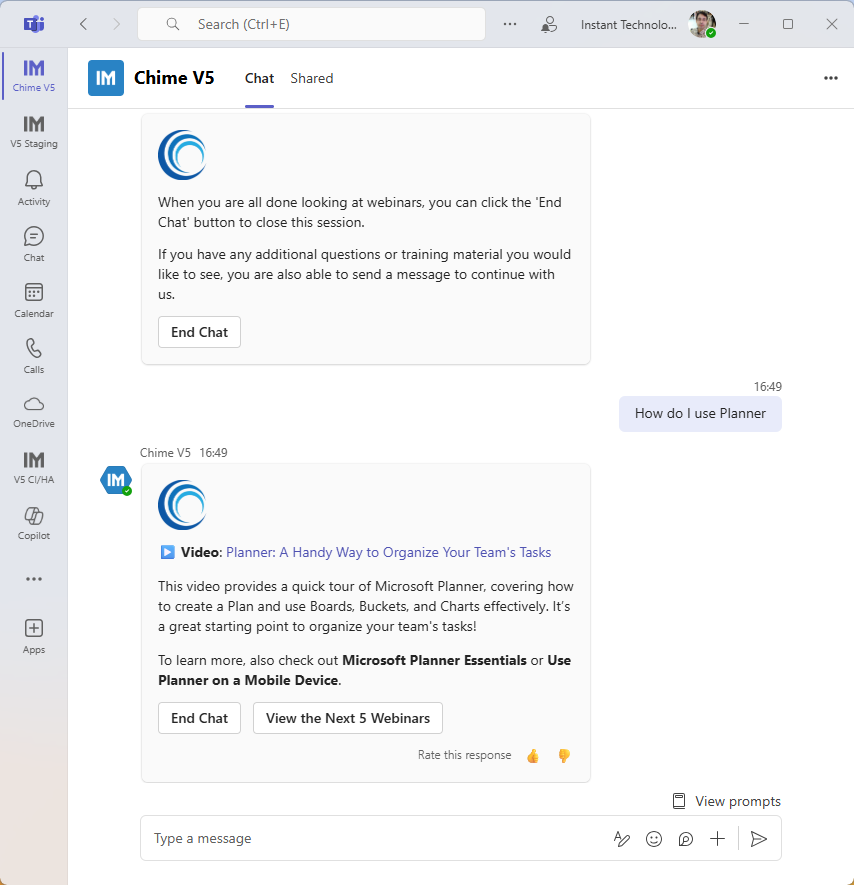Open the Calls section

[x=34, y=356]
